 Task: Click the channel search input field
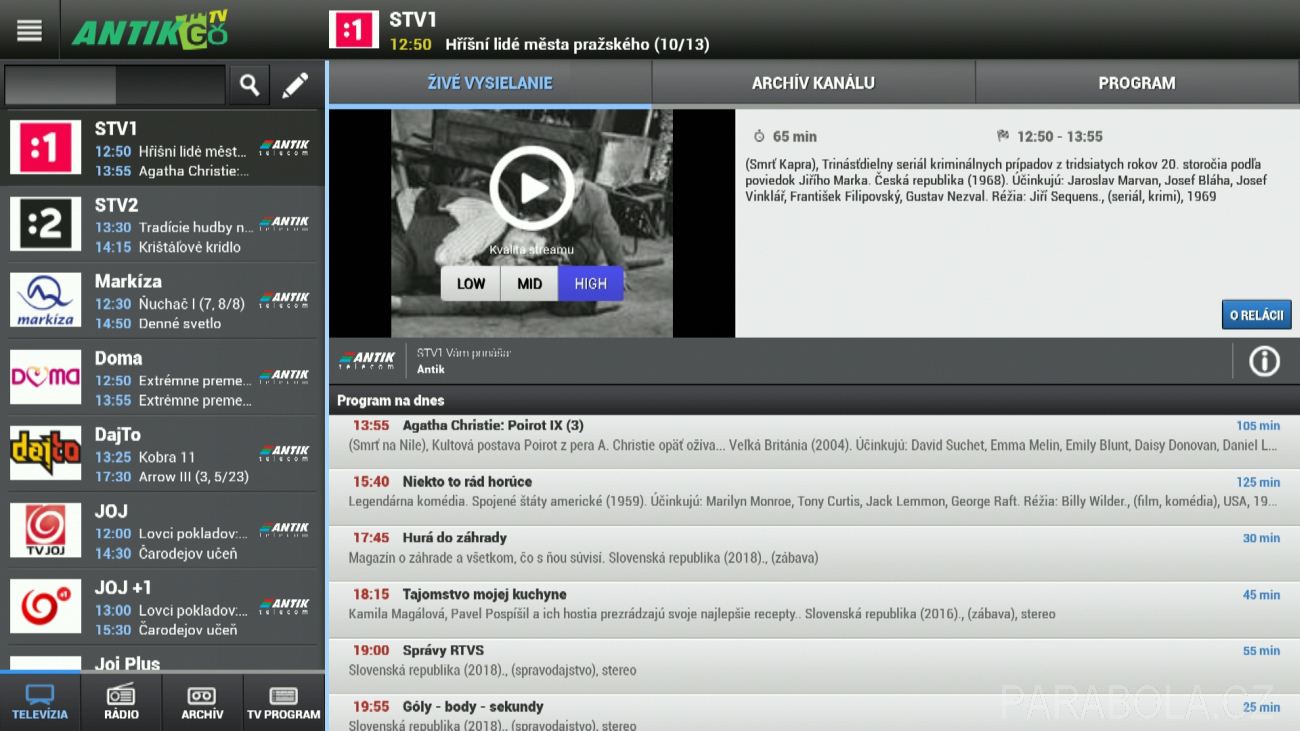[x=114, y=86]
